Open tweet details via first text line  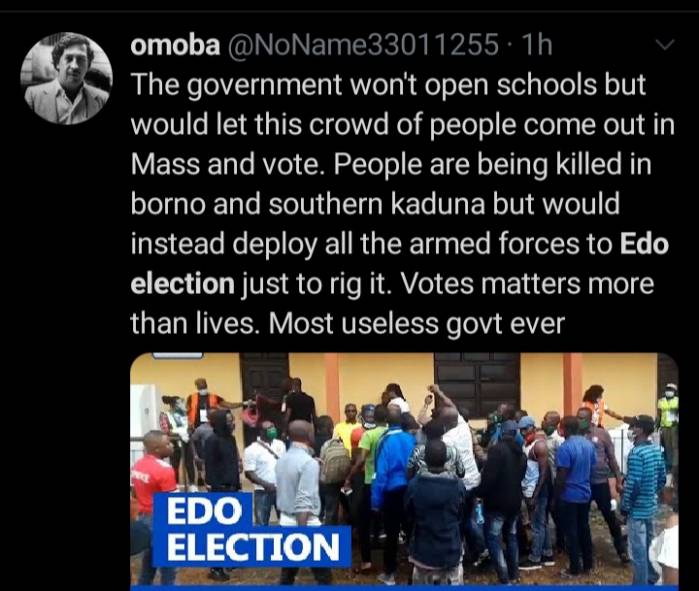pos(388,85)
